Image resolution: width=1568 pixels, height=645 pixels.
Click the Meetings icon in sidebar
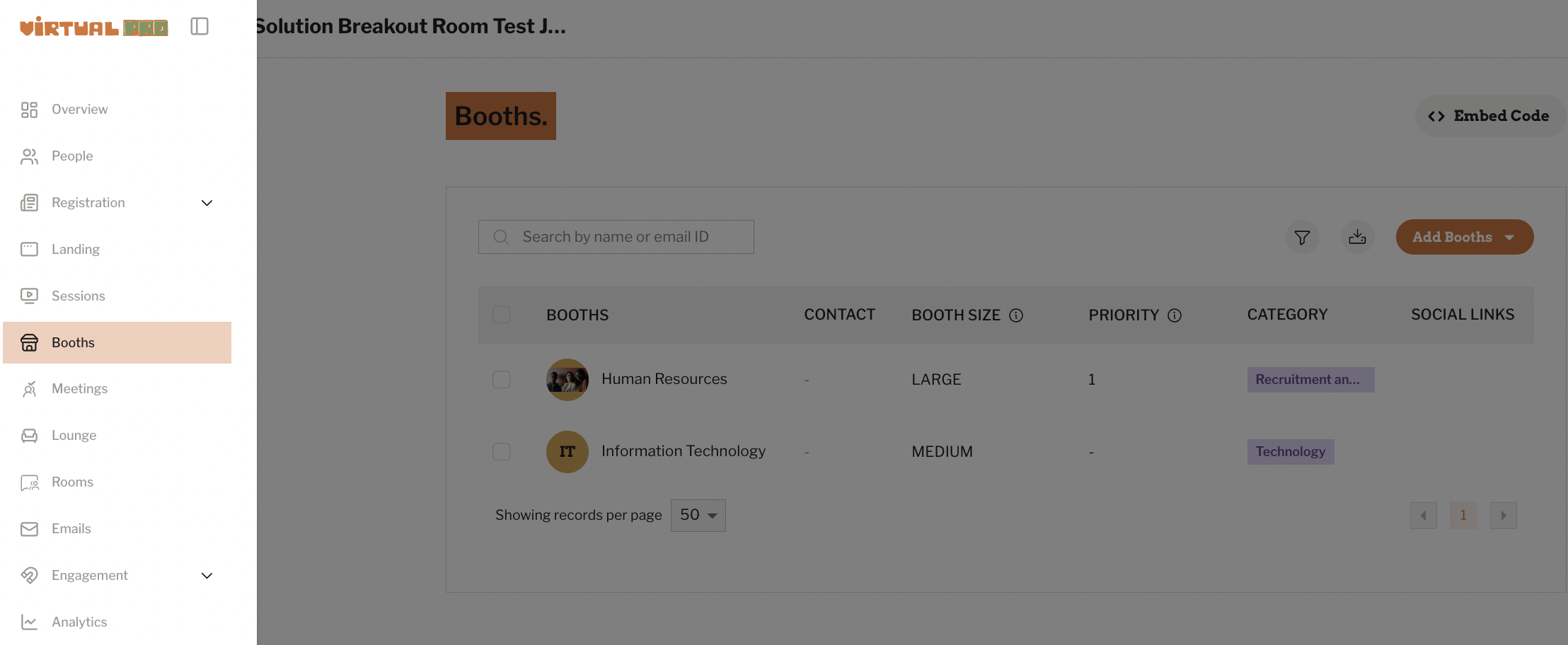tap(29, 389)
